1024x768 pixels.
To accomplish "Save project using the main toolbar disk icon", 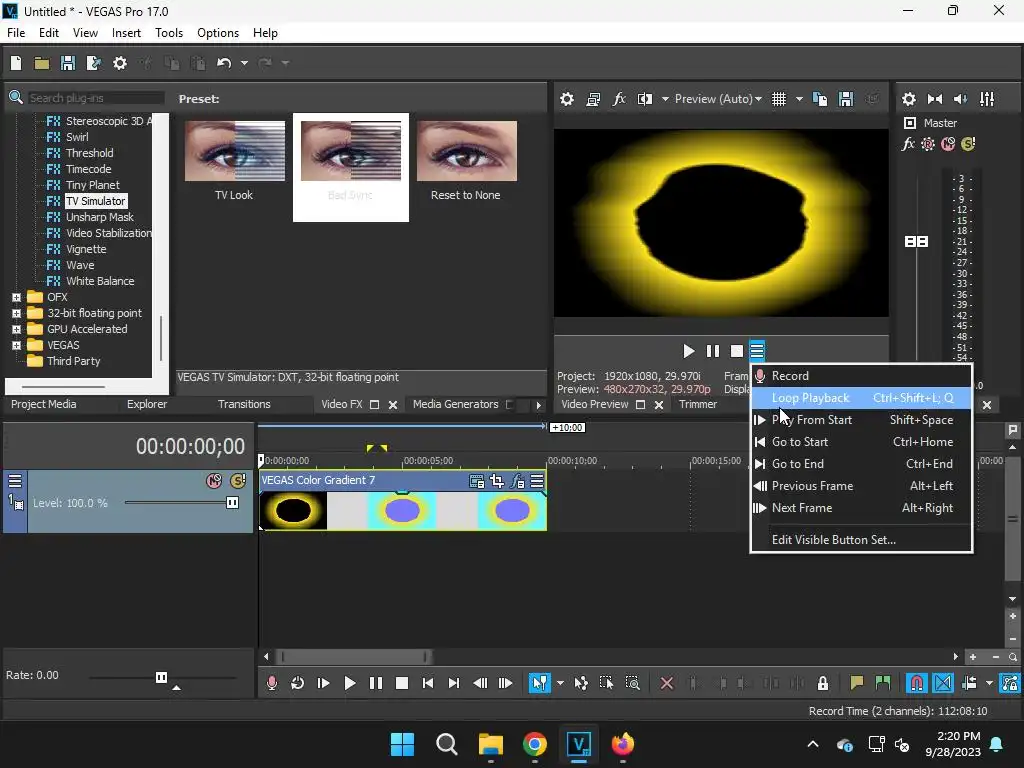I will tap(67, 63).
